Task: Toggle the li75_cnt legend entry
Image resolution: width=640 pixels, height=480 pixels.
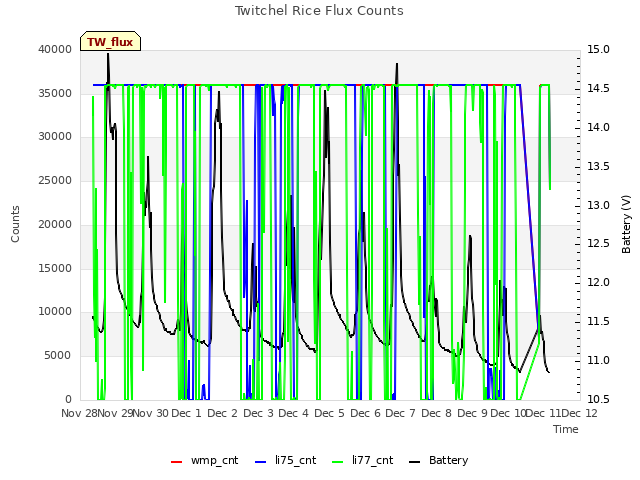Action: pyautogui.click(x=285, y=460)
